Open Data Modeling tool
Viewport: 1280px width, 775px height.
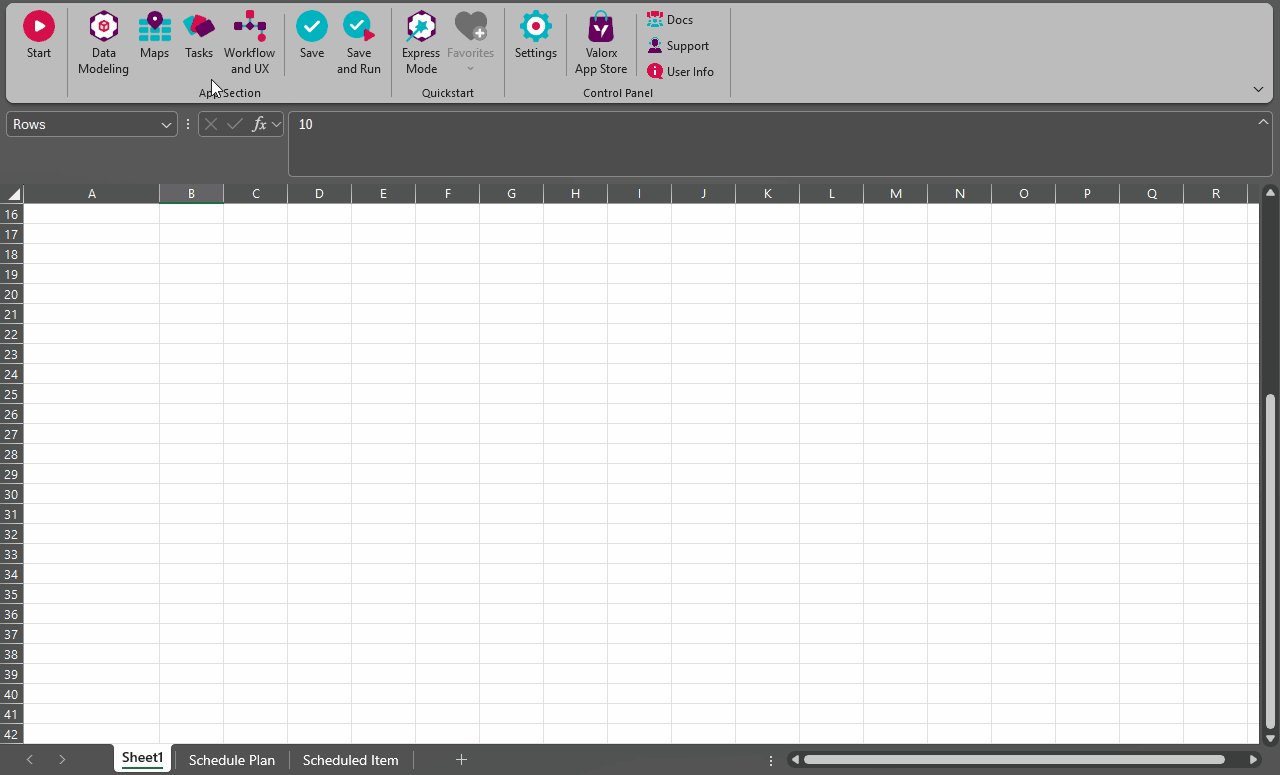[x=104, y=27]
